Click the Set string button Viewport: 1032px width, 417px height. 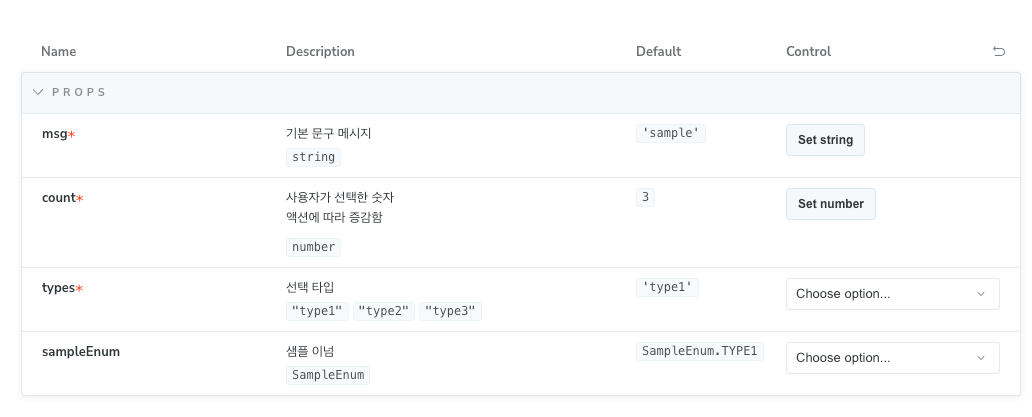[x=825, y=140]
